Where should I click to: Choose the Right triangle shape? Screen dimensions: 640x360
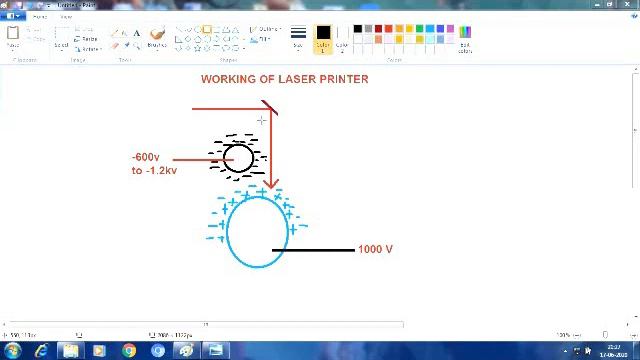click(178, 39)
